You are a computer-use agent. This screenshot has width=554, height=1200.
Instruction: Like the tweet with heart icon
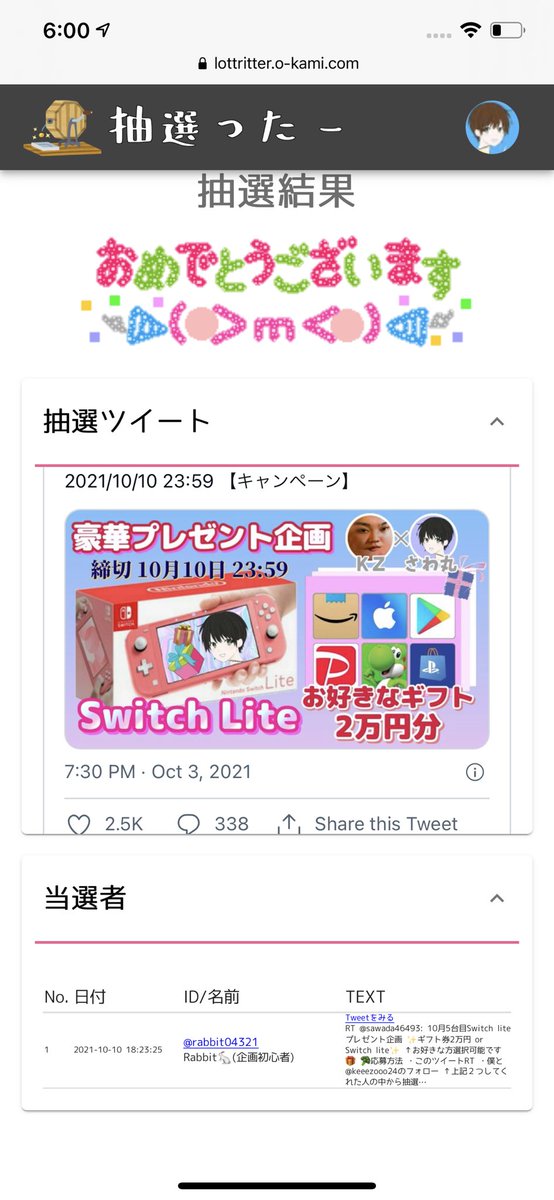[79, 824]
